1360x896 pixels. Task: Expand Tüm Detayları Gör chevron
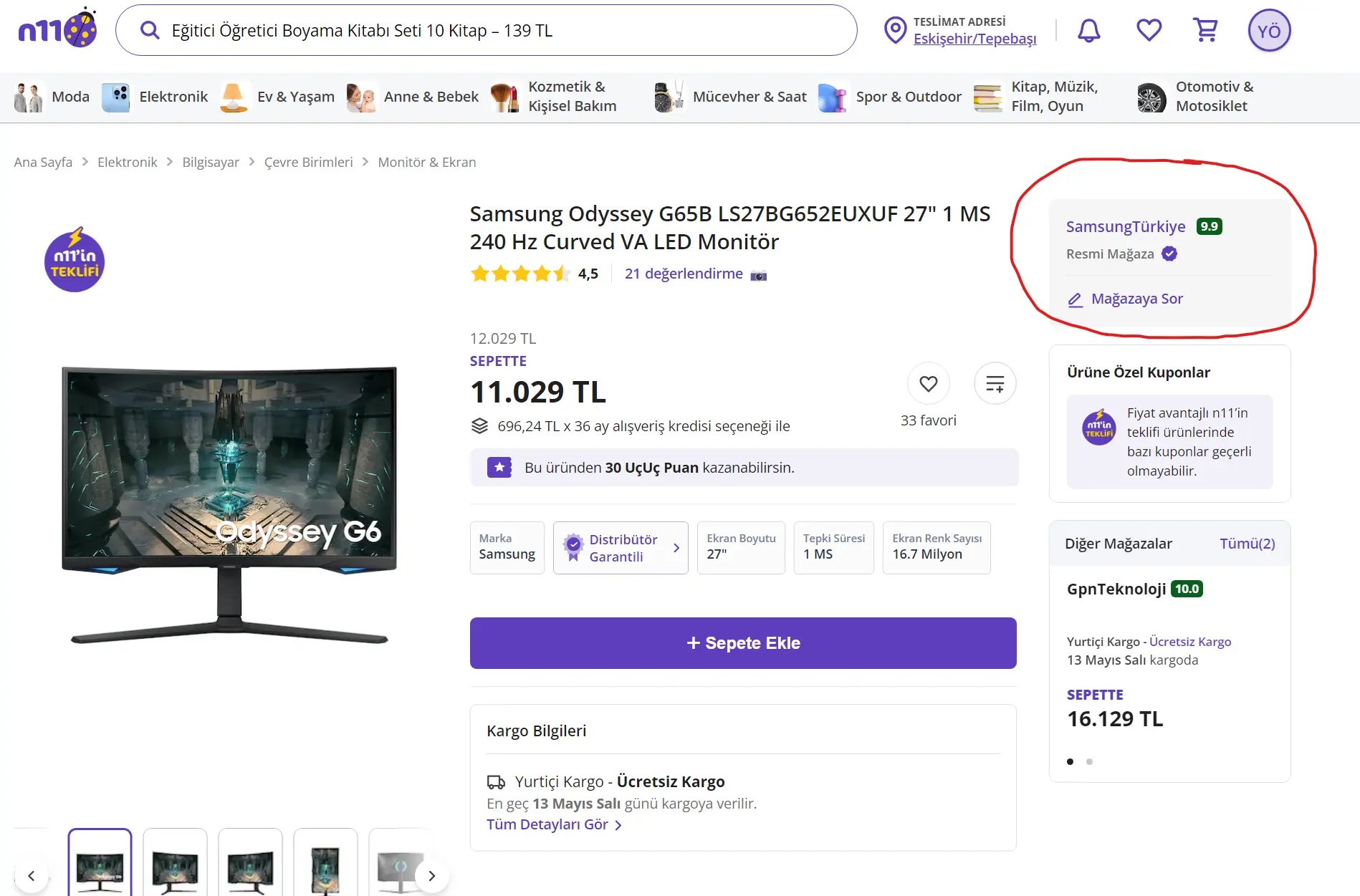[618, 825]
